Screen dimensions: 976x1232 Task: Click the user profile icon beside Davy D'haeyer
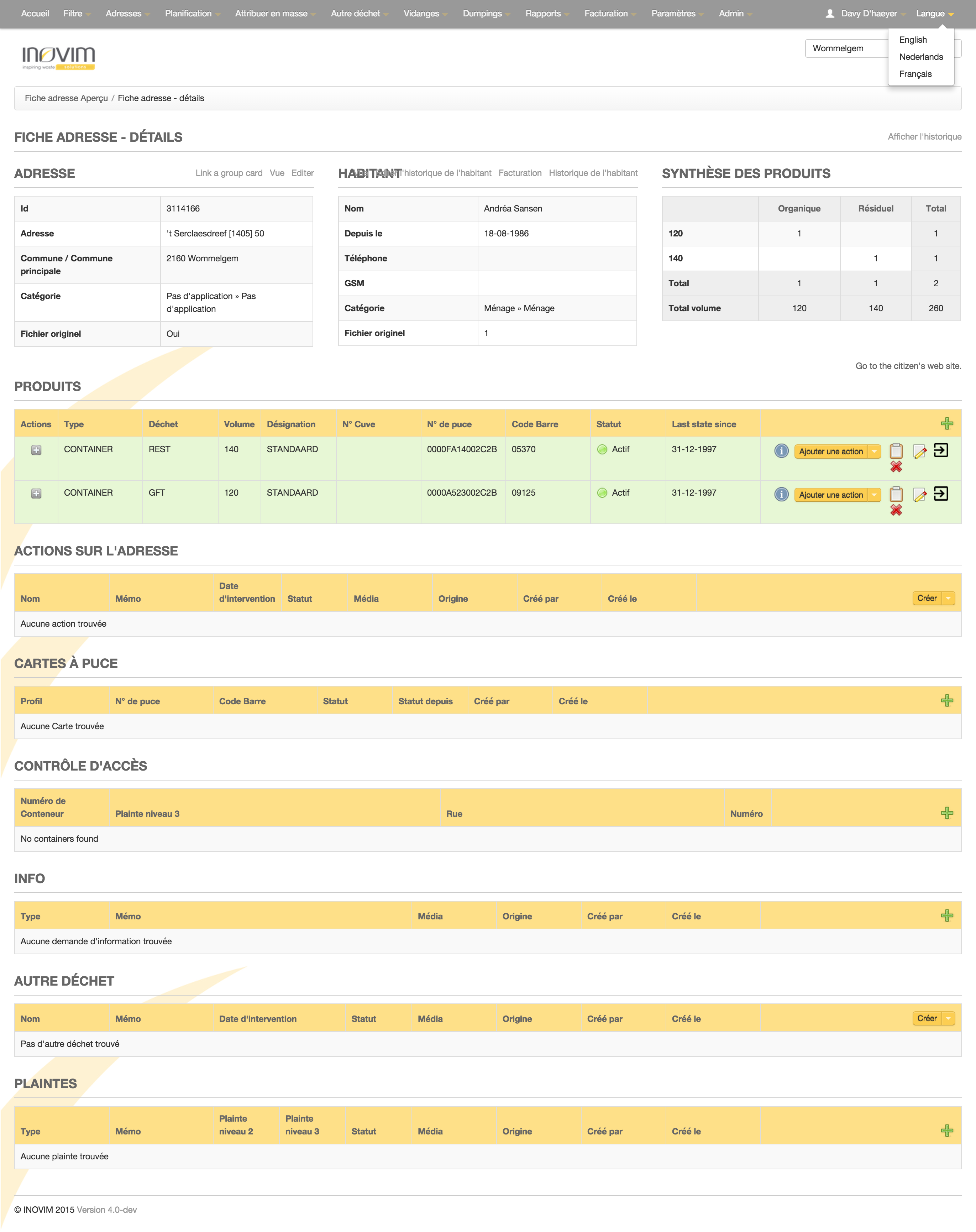tap(830, 14)
